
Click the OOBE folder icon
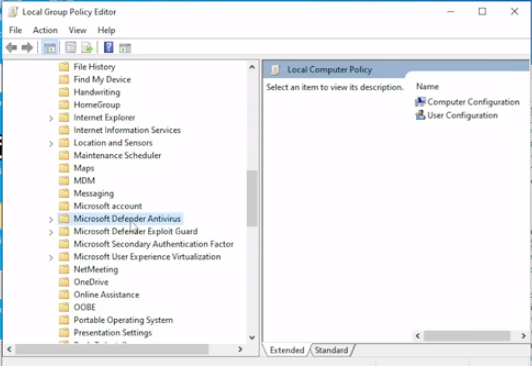click(x=64, y=307)
